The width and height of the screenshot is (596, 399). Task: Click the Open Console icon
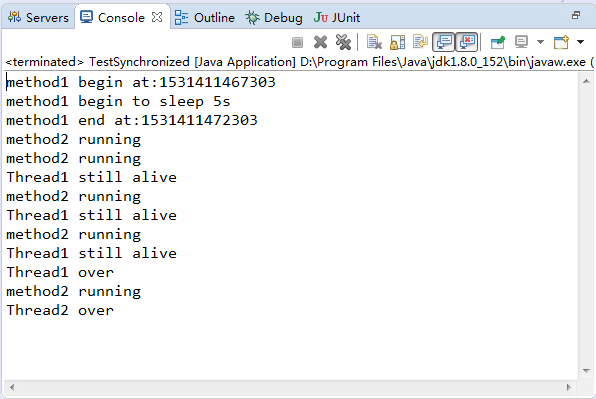coord(561,42)
